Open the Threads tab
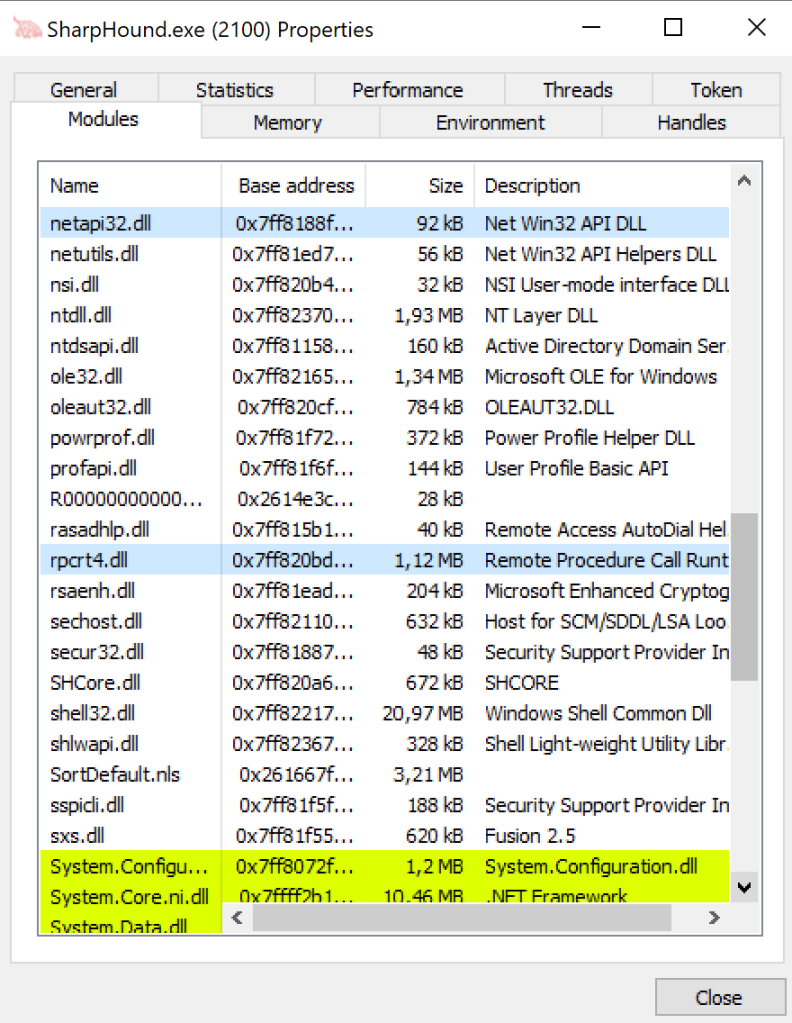This screenshot has width=792, height=1023. pyautogui.click(x=577, y=90)
